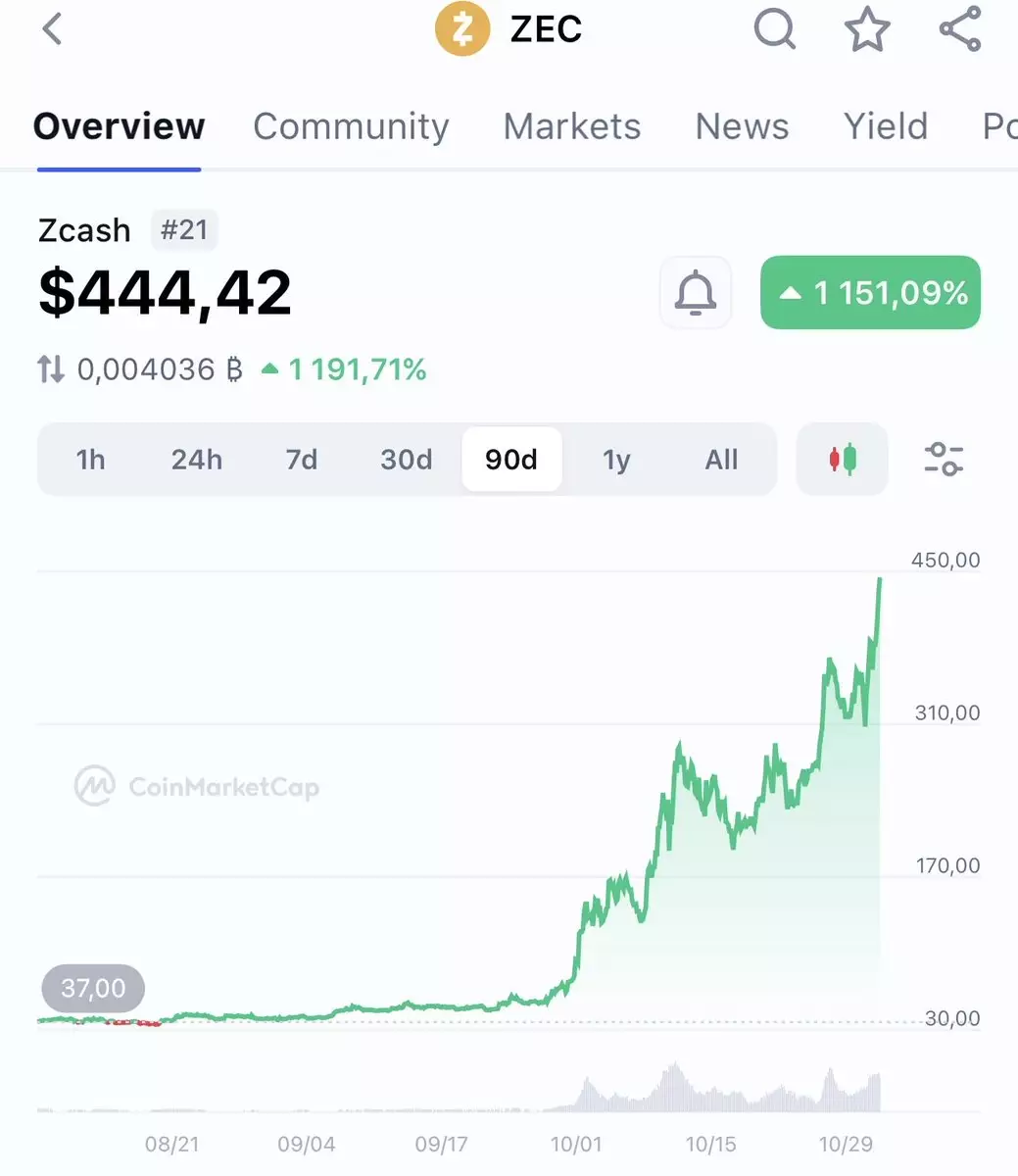Select the 24h time range
Screen dimensions: 1018x1176
tap(196, 459)
